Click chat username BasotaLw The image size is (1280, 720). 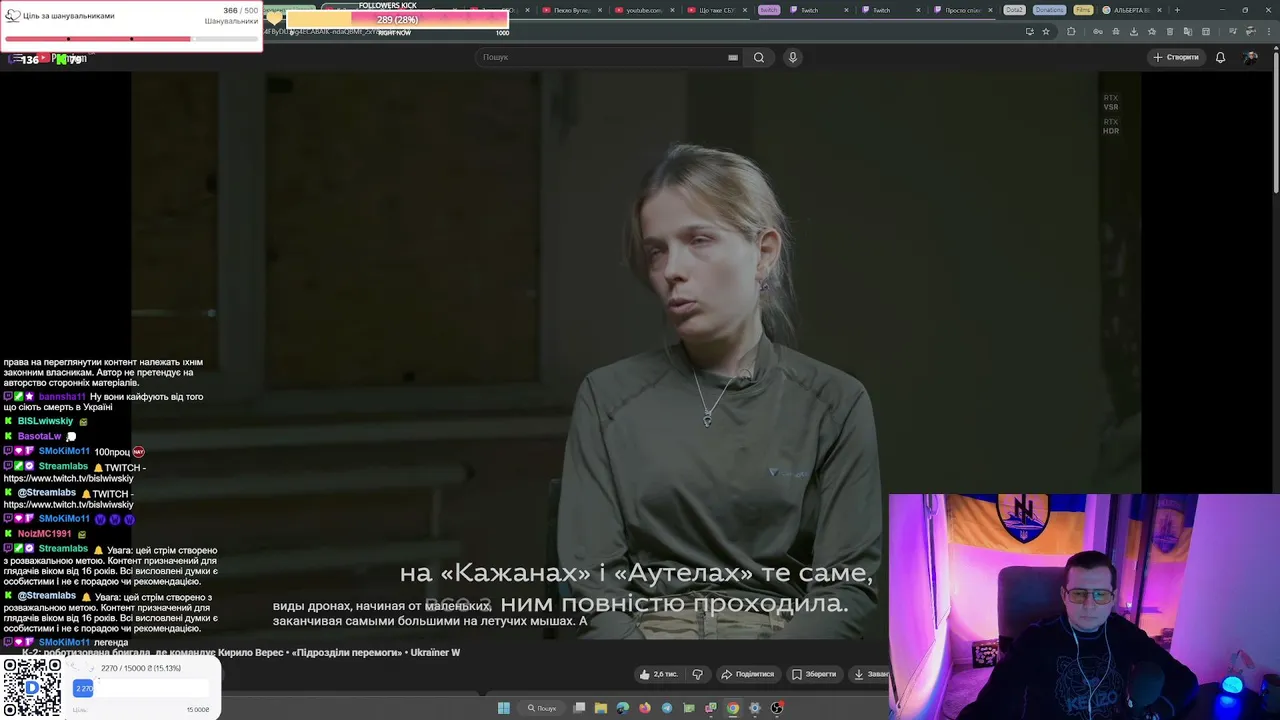(x=39, y=436)
